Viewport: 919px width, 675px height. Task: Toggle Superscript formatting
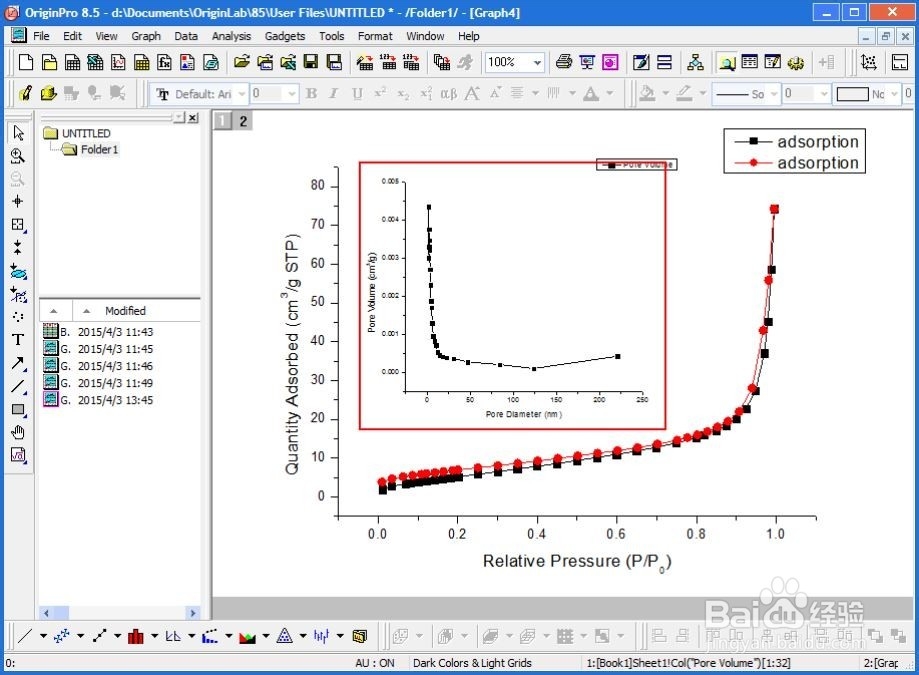click(380, 94)
